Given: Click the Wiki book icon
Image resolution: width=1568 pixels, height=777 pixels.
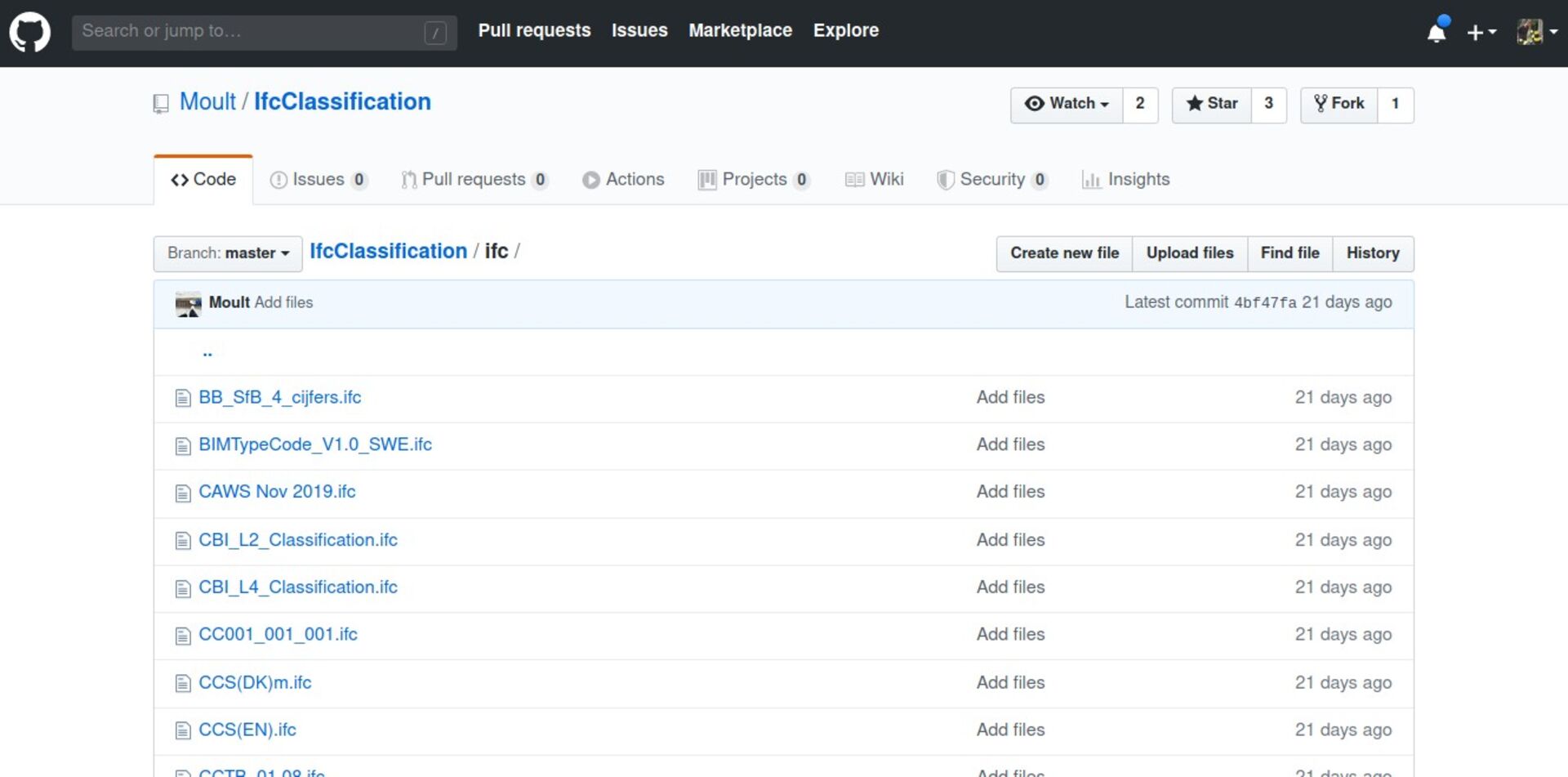Looking at the screenshot, I should pyautogui.click(x=855, y=179).
